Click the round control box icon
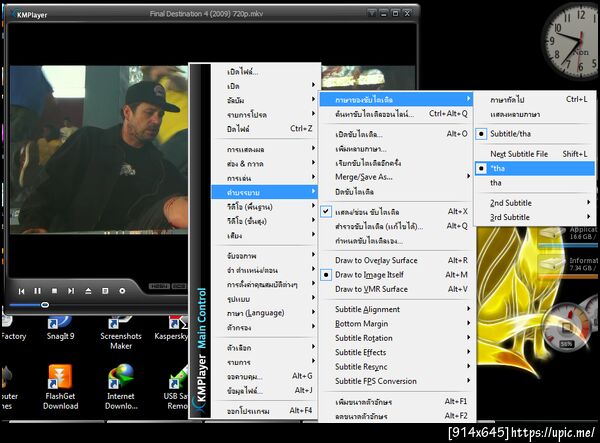The width and height of the screenshot is (600, 443). tap(122, 291)
